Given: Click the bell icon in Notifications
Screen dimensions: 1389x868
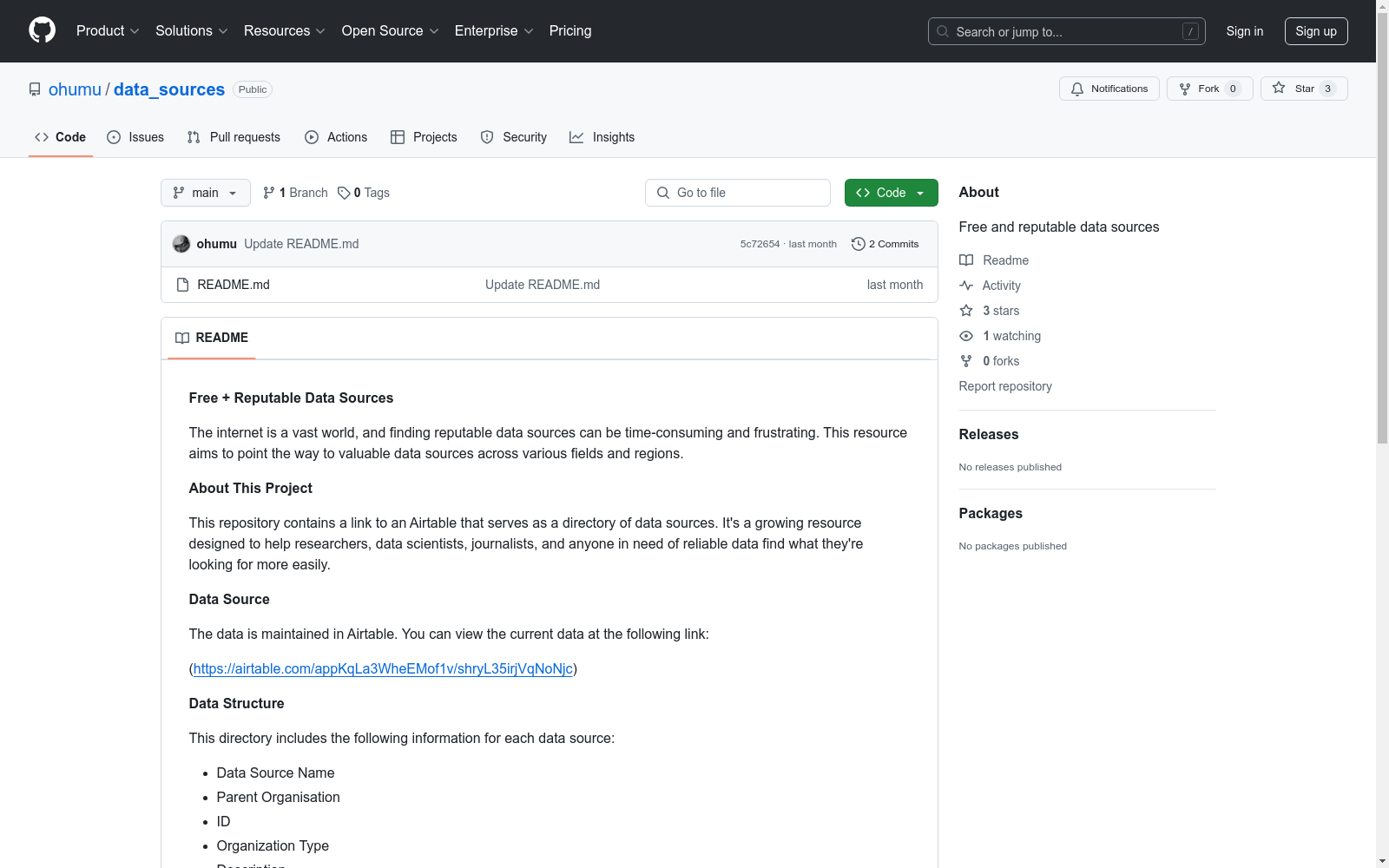Looking at the screenshot, I should tap(1077, 89).
